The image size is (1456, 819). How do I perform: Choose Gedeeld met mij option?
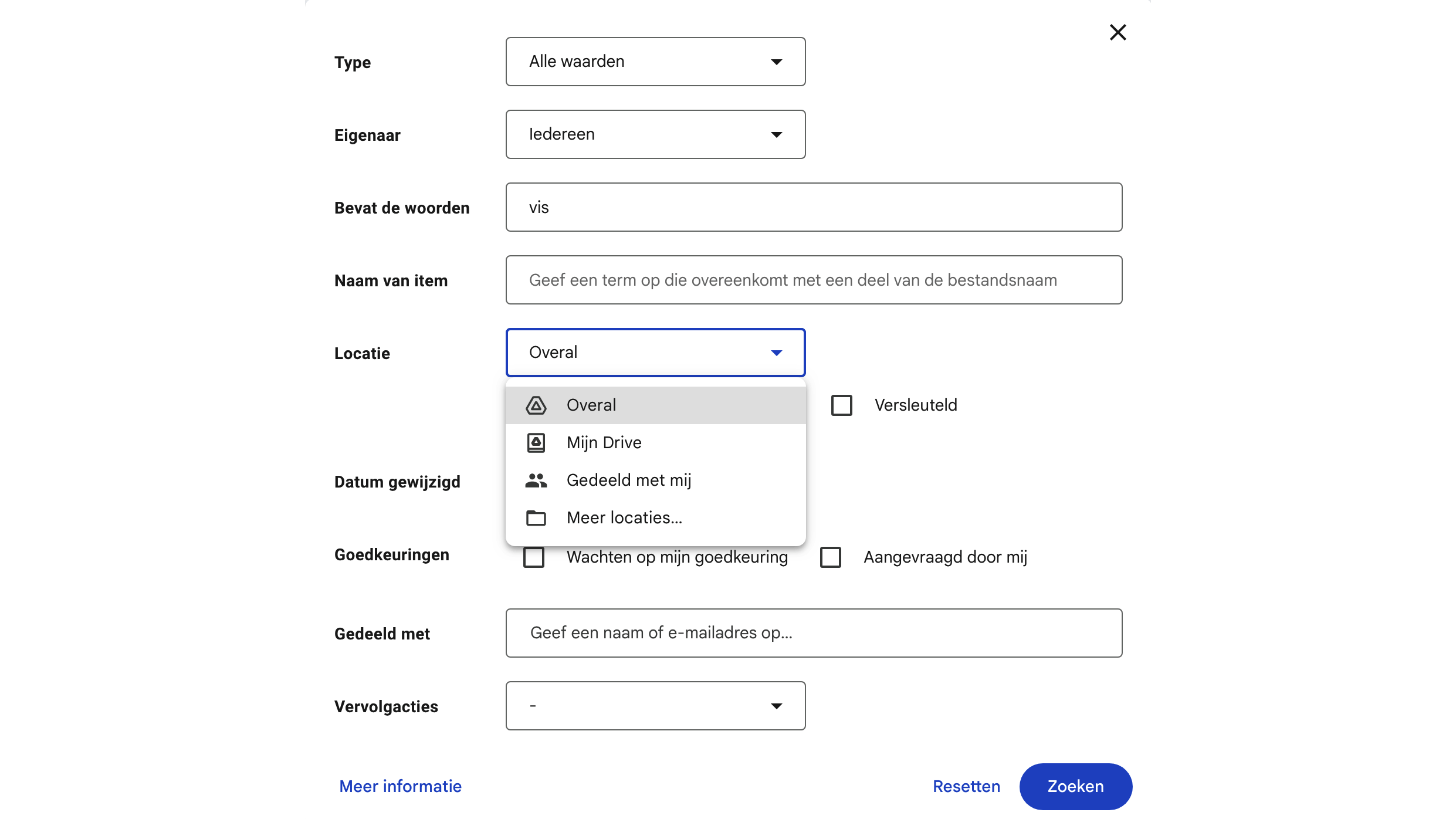pos(629,480)
